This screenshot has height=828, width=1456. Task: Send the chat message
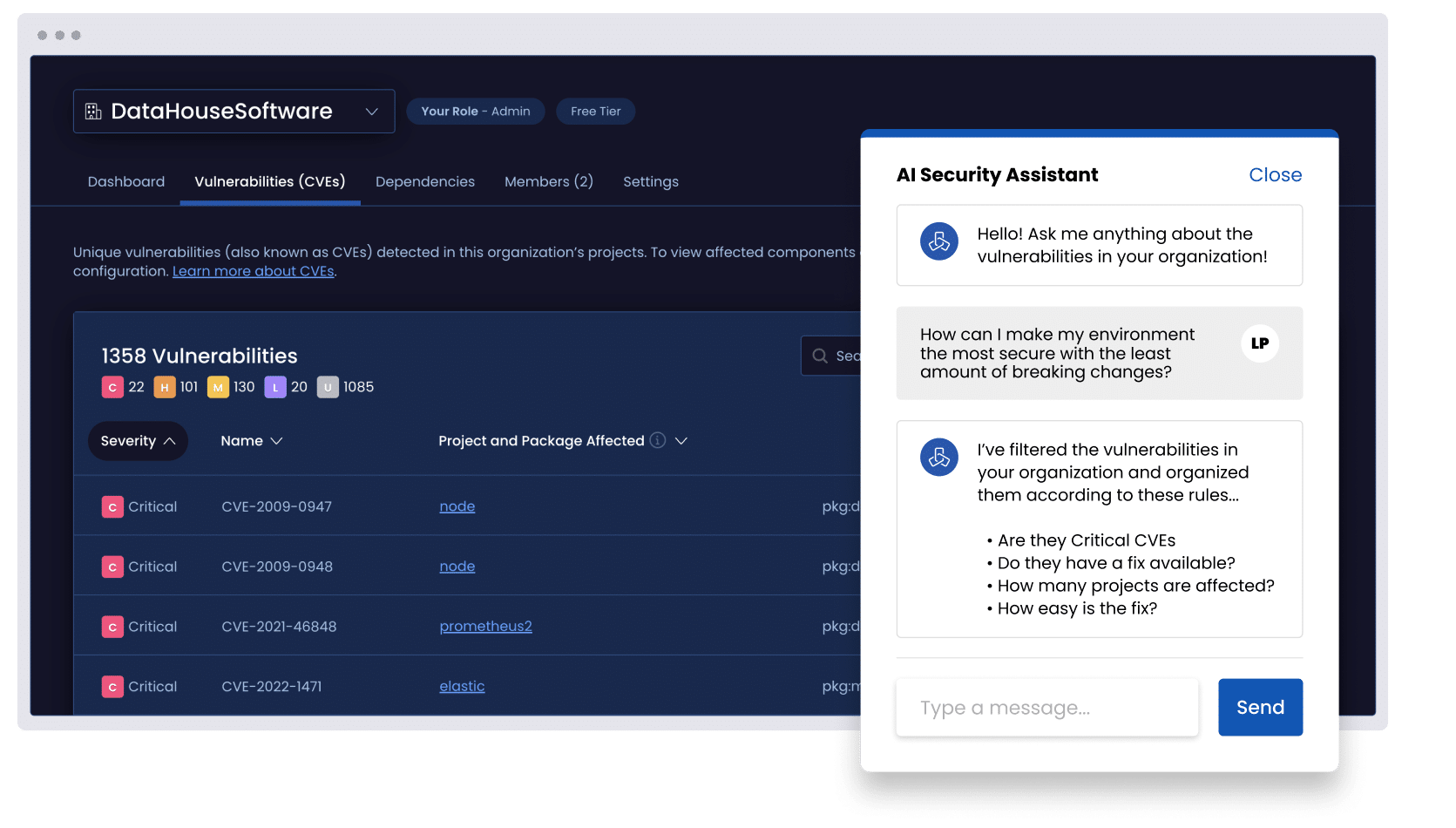pos(1260,707)
